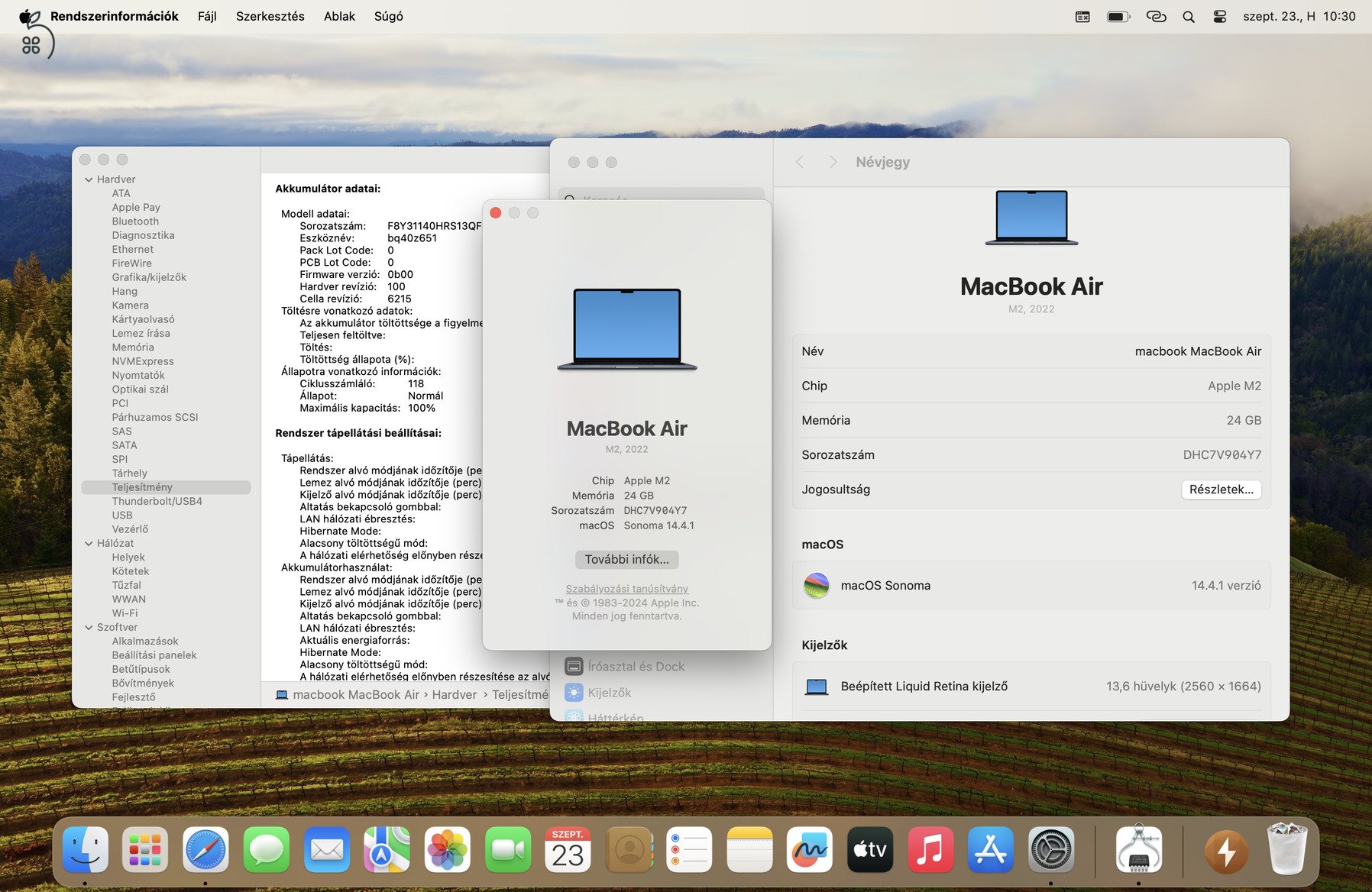1372x892 pixels.
Task: Open the Apple menu
Action: pos(29,17)
